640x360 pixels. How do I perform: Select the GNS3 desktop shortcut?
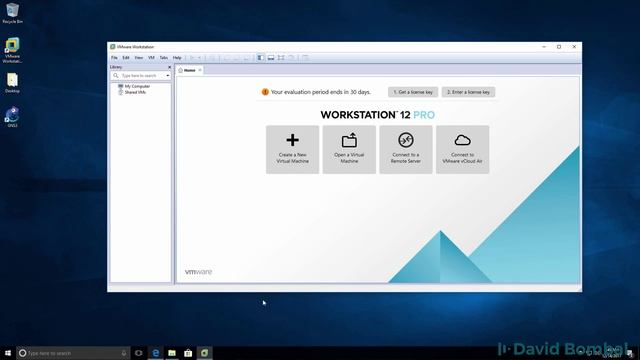pyautogui.click(x=12, y=117)
